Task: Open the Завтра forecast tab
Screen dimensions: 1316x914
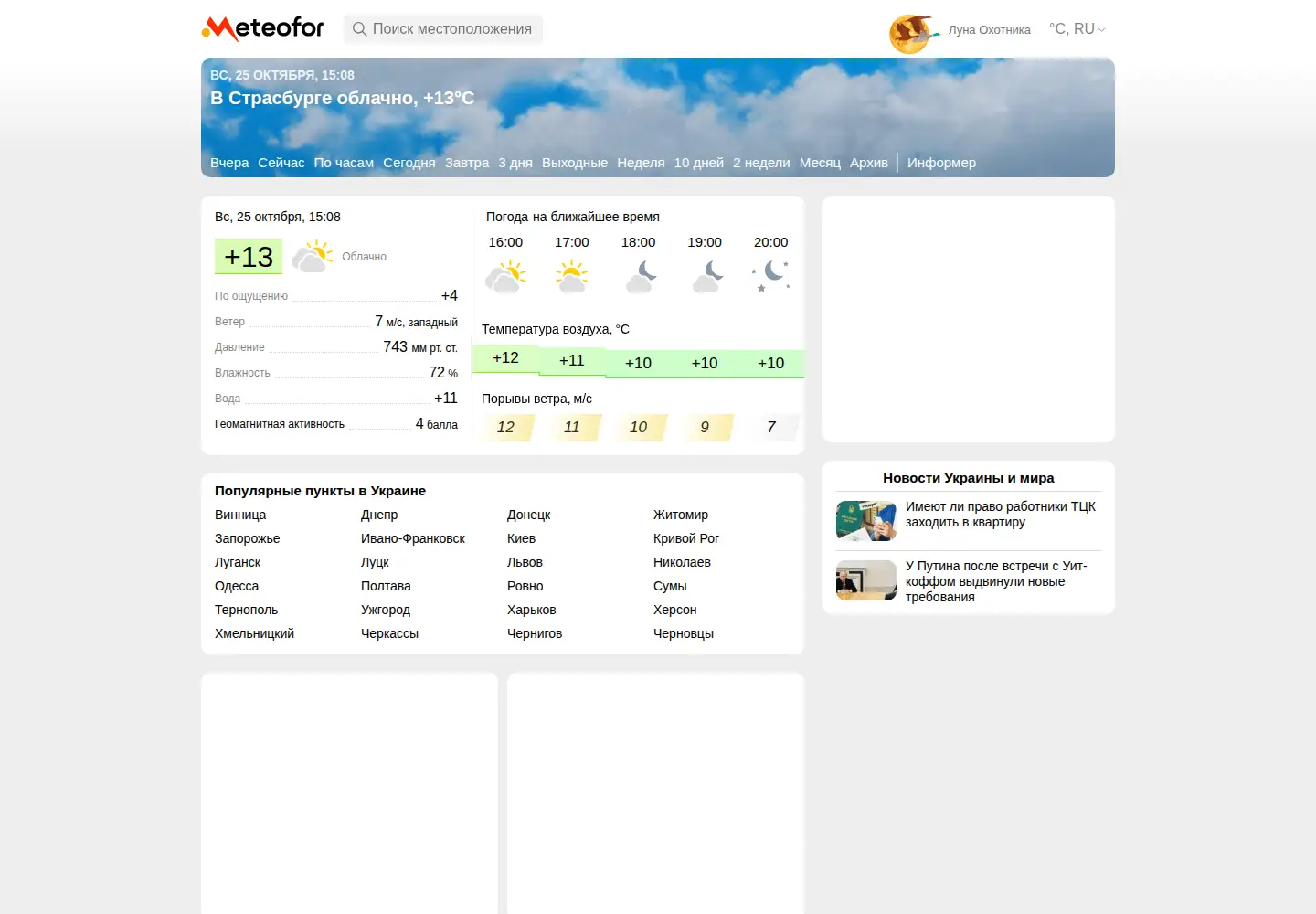Action: pyautogui.click(x=467, y=163)
